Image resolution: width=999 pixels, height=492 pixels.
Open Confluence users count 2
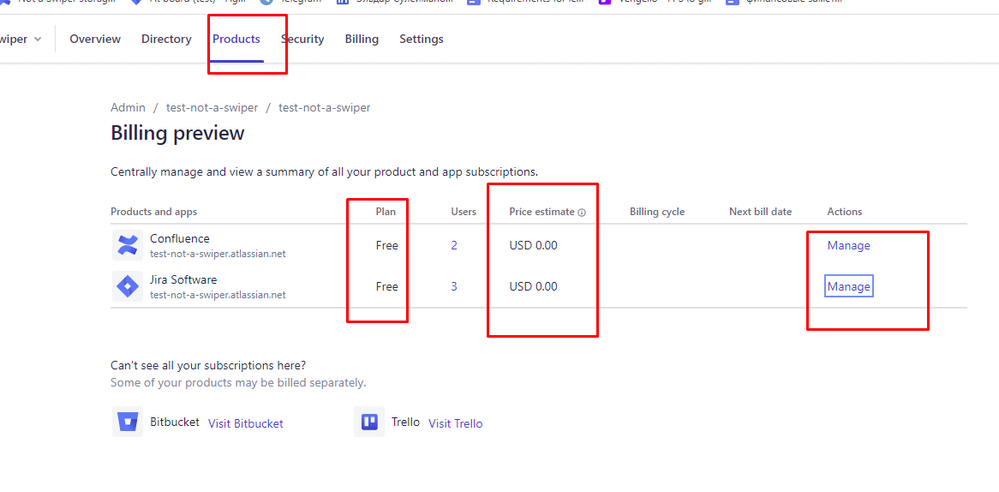point(454,245)
